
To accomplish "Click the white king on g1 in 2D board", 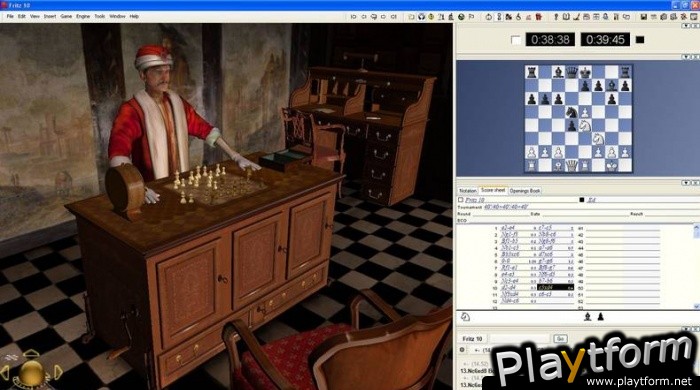I will pyautogui.click(x=612, y=166).
